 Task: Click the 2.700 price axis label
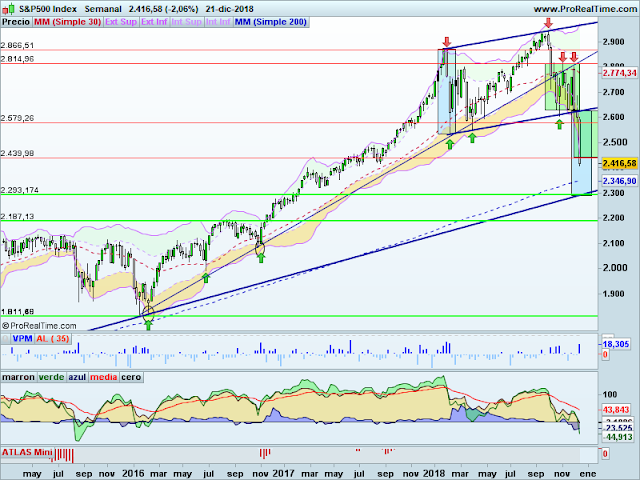(613, 92)
